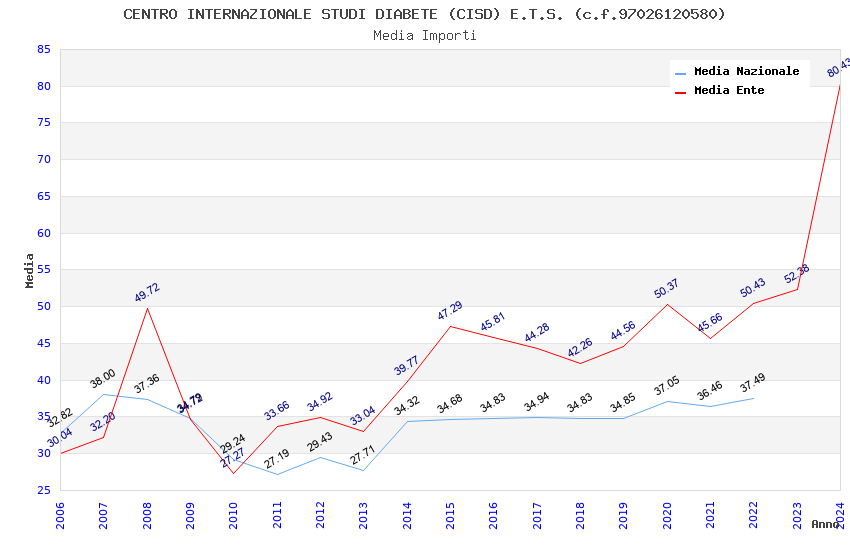The image size is (850, 550).
Task: Click the 85 y-axis tick label
Action: tap(44, 49)
